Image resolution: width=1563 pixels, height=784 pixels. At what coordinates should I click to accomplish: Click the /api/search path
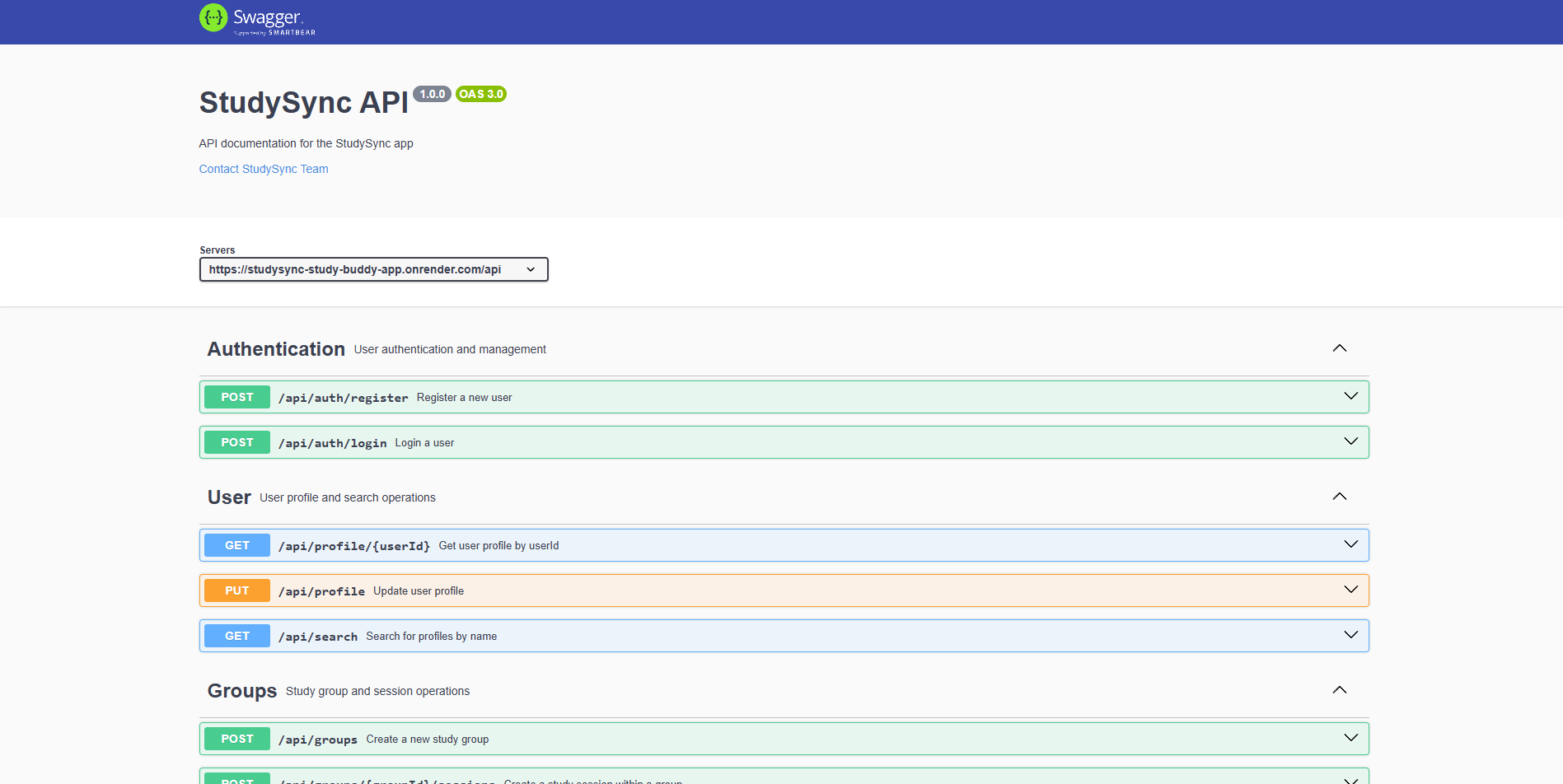[x=318, y=637]
